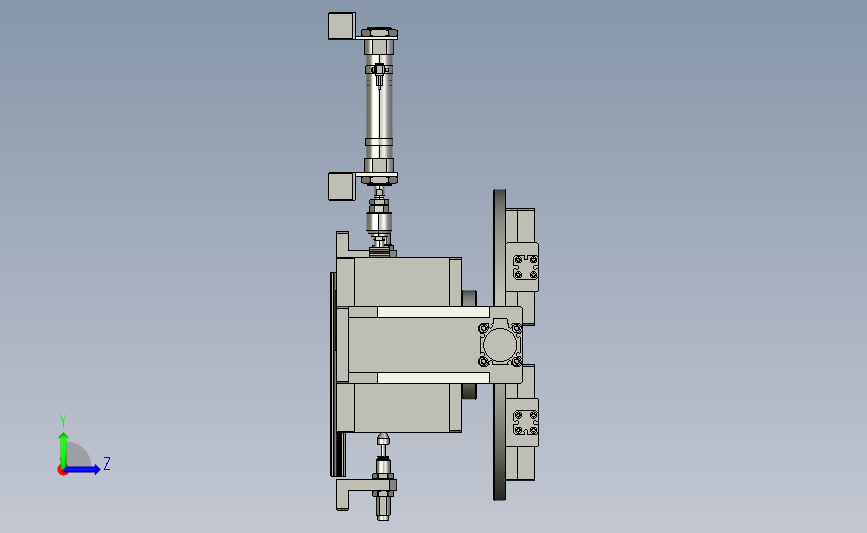Click the green Y axis arrow of the triad
This screenshot has height=533, width=867.
click(x=63, y=450)
